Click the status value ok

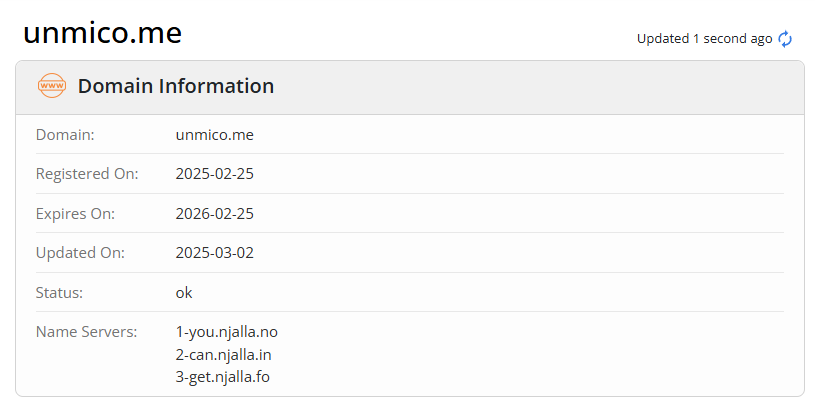point(184,292)
